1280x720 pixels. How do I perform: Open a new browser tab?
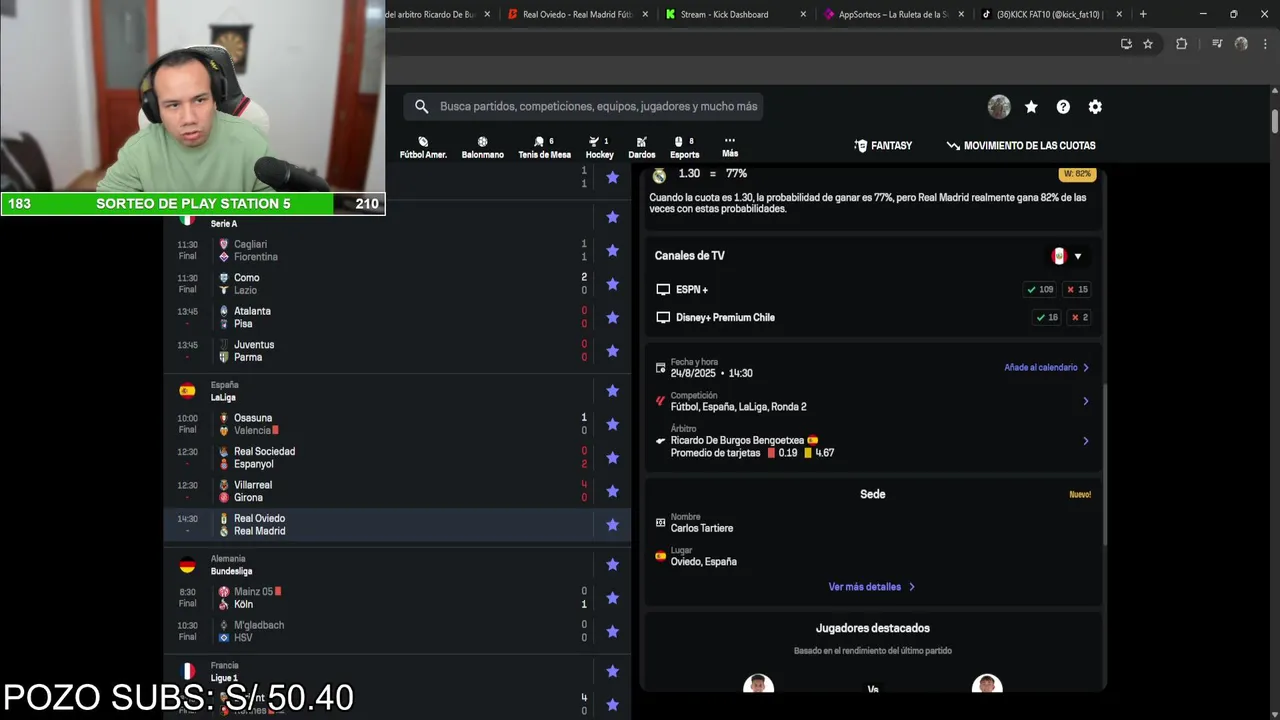[x=1143, y=14]
